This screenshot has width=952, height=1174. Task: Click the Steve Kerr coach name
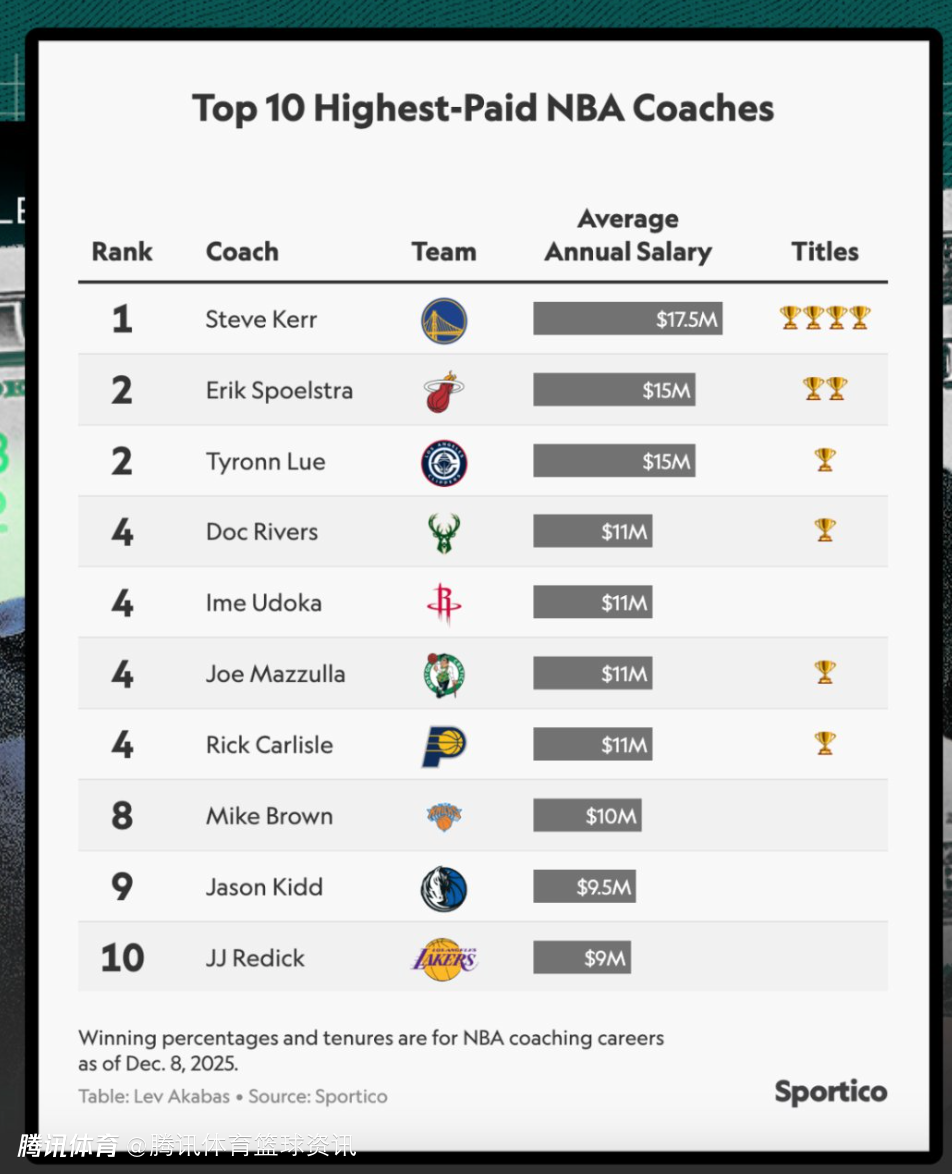261,320
